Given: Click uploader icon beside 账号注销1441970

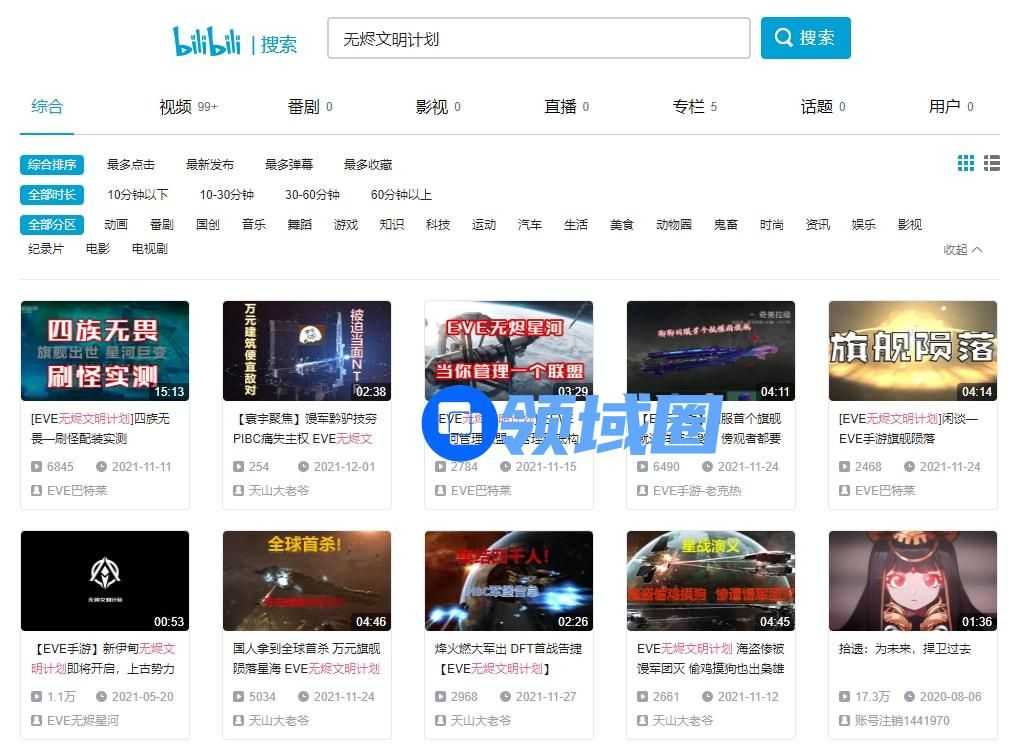Looking at the screenshot, I should (844, 721).
